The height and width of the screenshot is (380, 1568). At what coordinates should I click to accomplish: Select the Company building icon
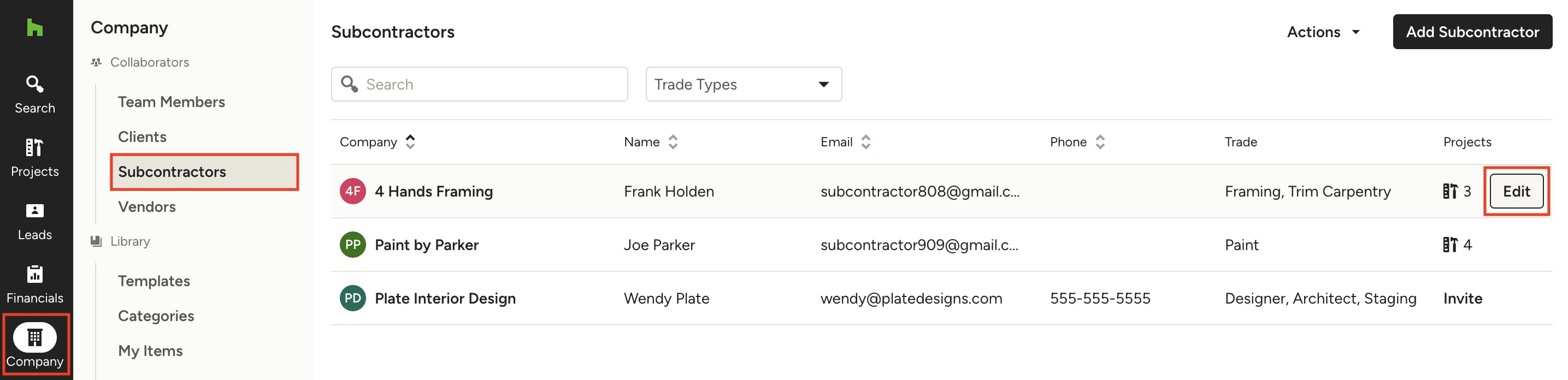[35, 337]
